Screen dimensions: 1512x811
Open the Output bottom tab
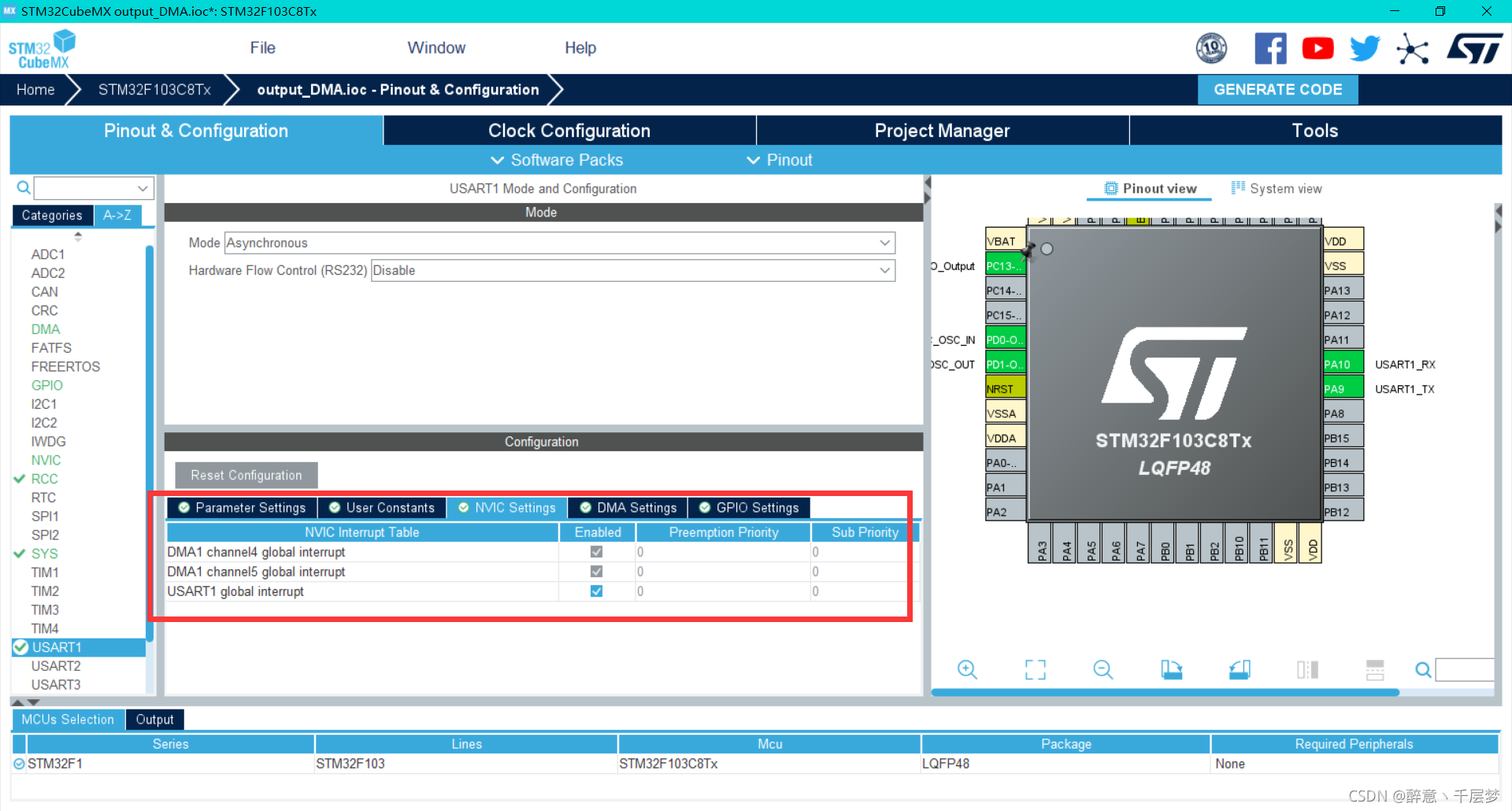tap(154, 720)
